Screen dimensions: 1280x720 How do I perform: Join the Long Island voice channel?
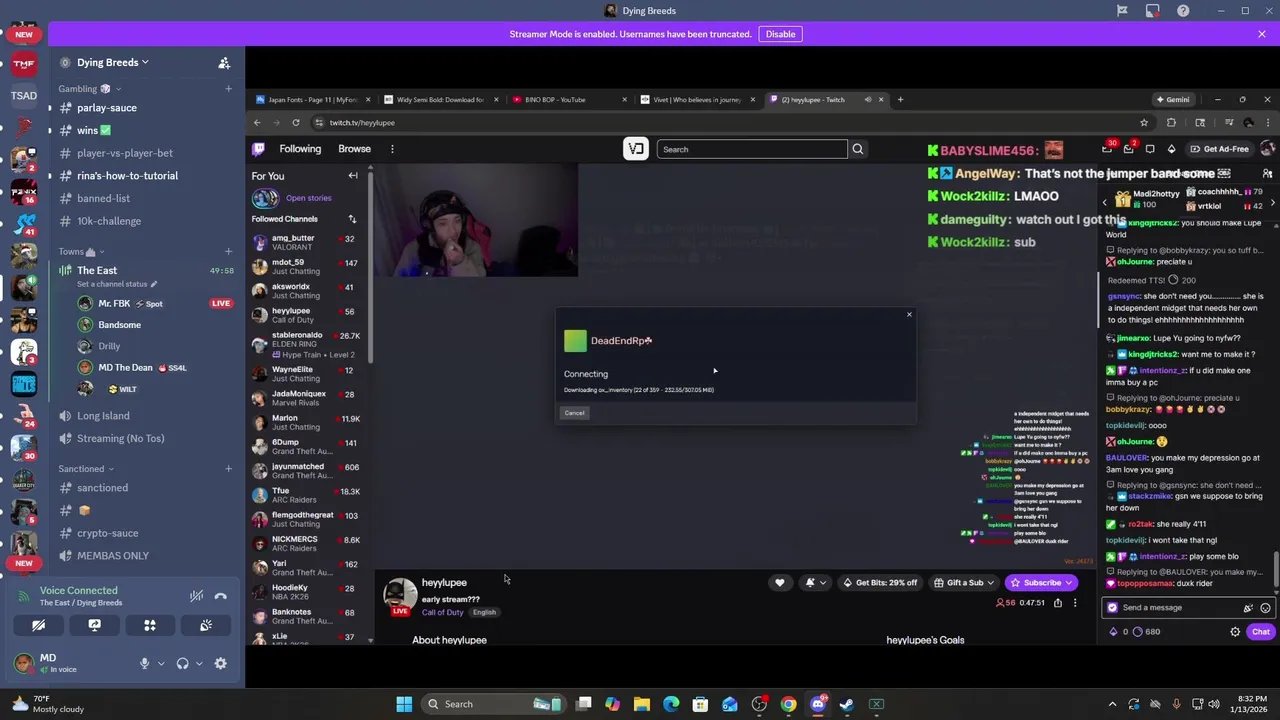[103, 416]
